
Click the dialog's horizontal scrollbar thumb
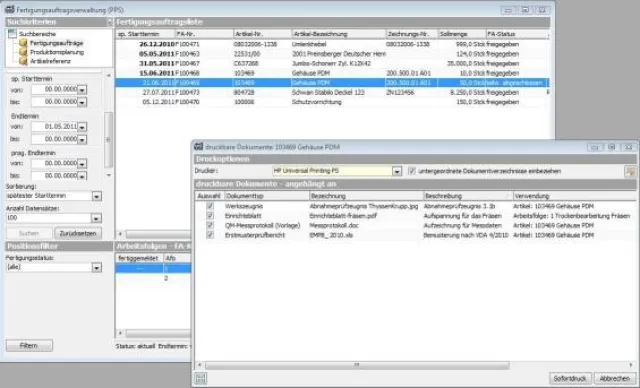coord(357,365)
